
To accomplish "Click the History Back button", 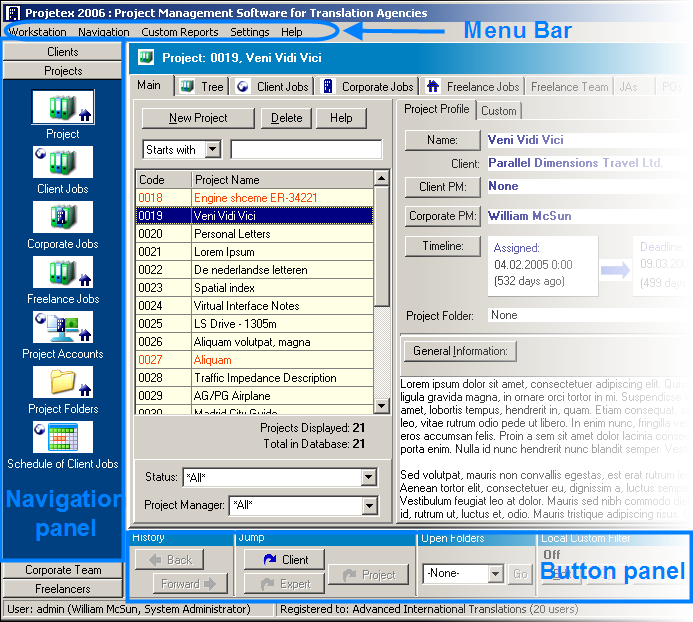I will point(170,560).
